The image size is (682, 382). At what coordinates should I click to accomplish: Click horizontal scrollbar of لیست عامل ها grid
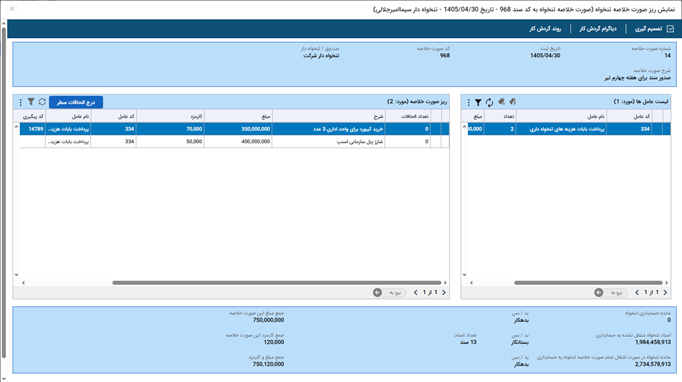(588, 282)
